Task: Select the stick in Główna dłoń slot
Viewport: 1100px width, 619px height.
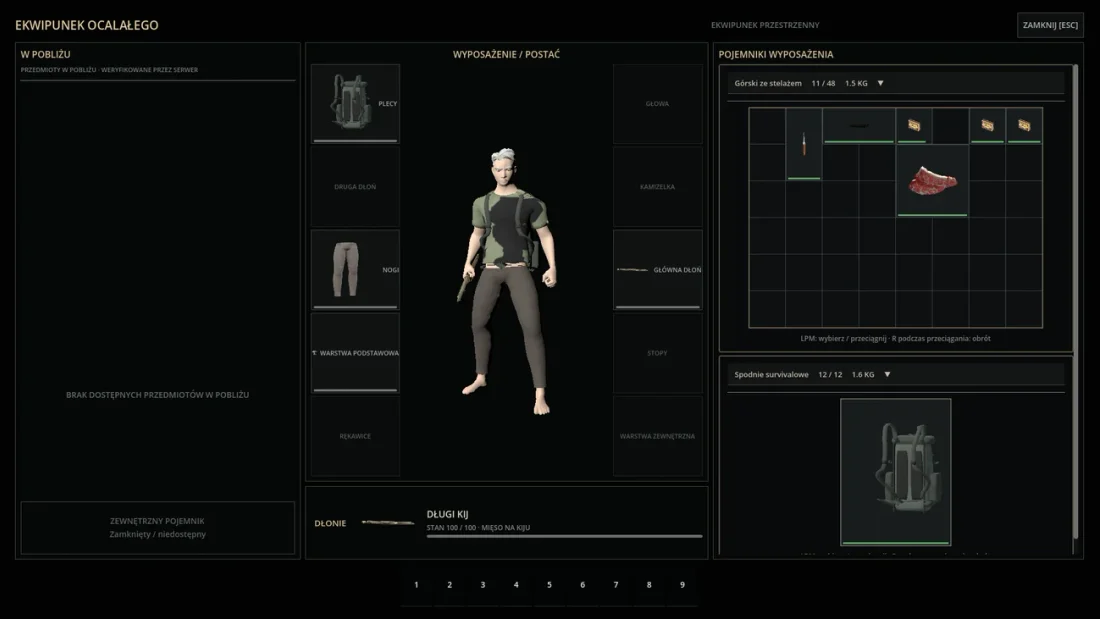Action: click(657, 269)
